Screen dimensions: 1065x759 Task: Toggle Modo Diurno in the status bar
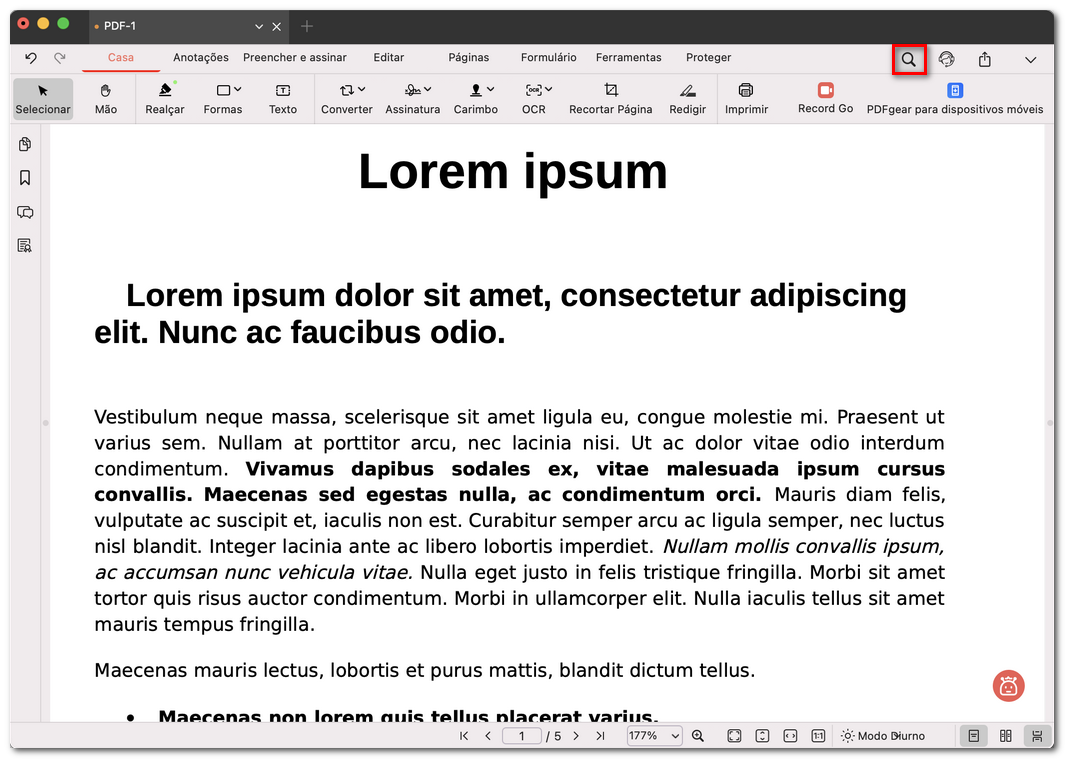click(884, 735)
